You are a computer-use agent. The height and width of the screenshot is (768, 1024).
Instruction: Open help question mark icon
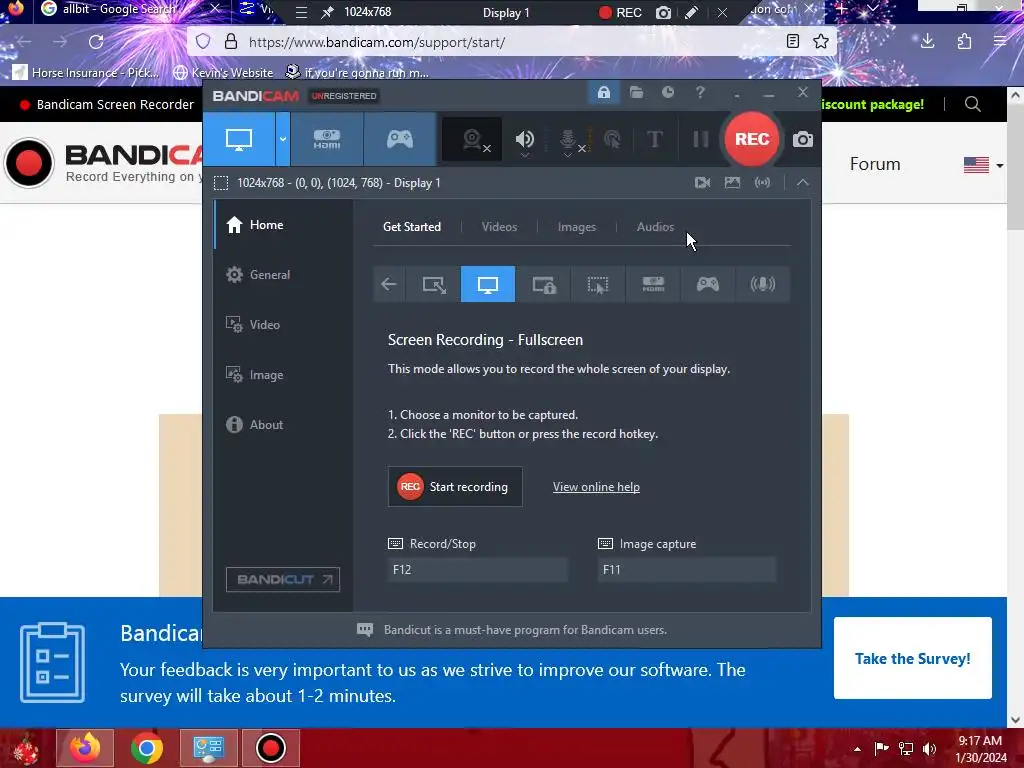coord(700,93)
